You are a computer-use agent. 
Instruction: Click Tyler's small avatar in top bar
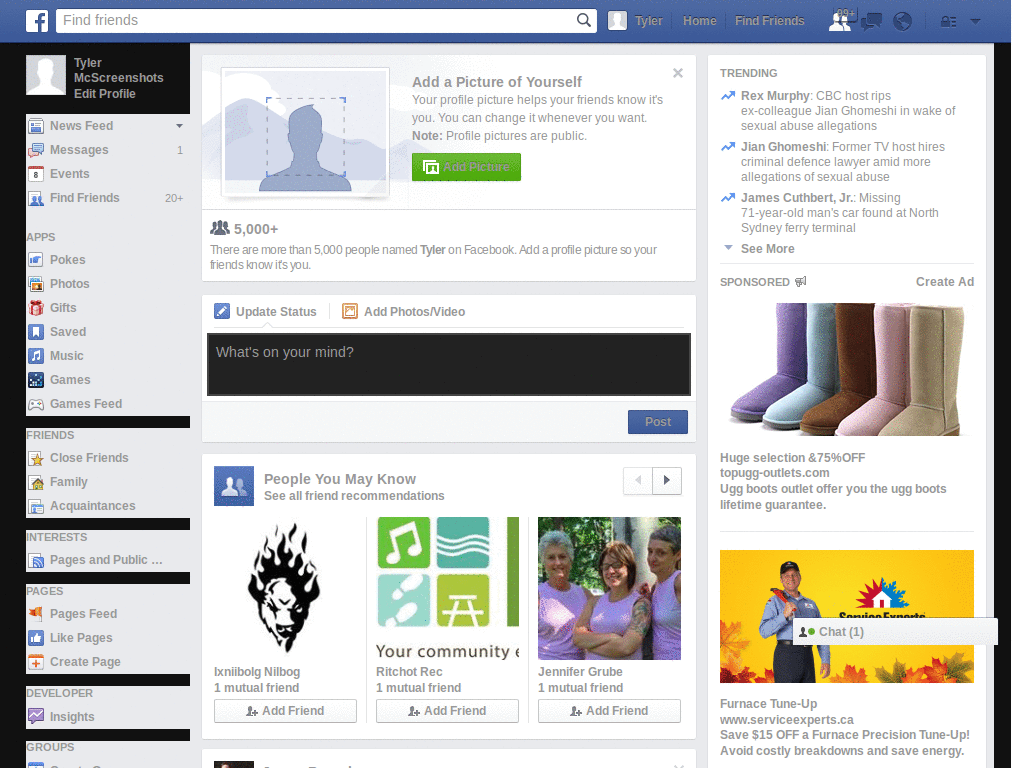(617, 21)
